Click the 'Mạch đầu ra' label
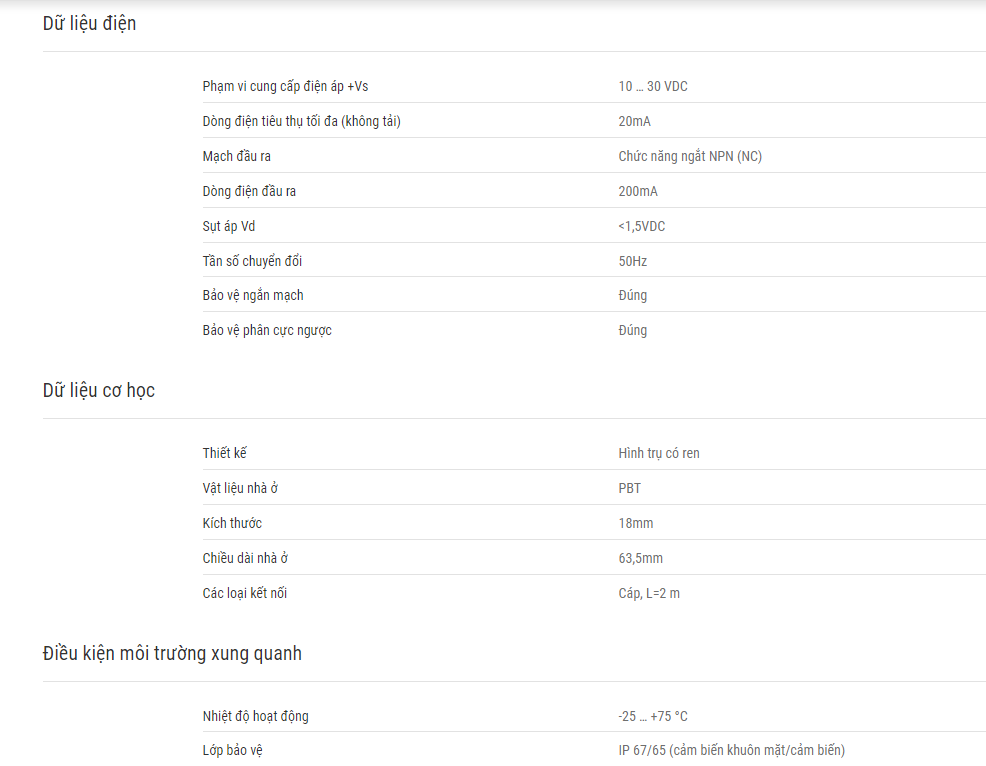The height and width of the screenshot is (766, 986). [x=236, y=157]
